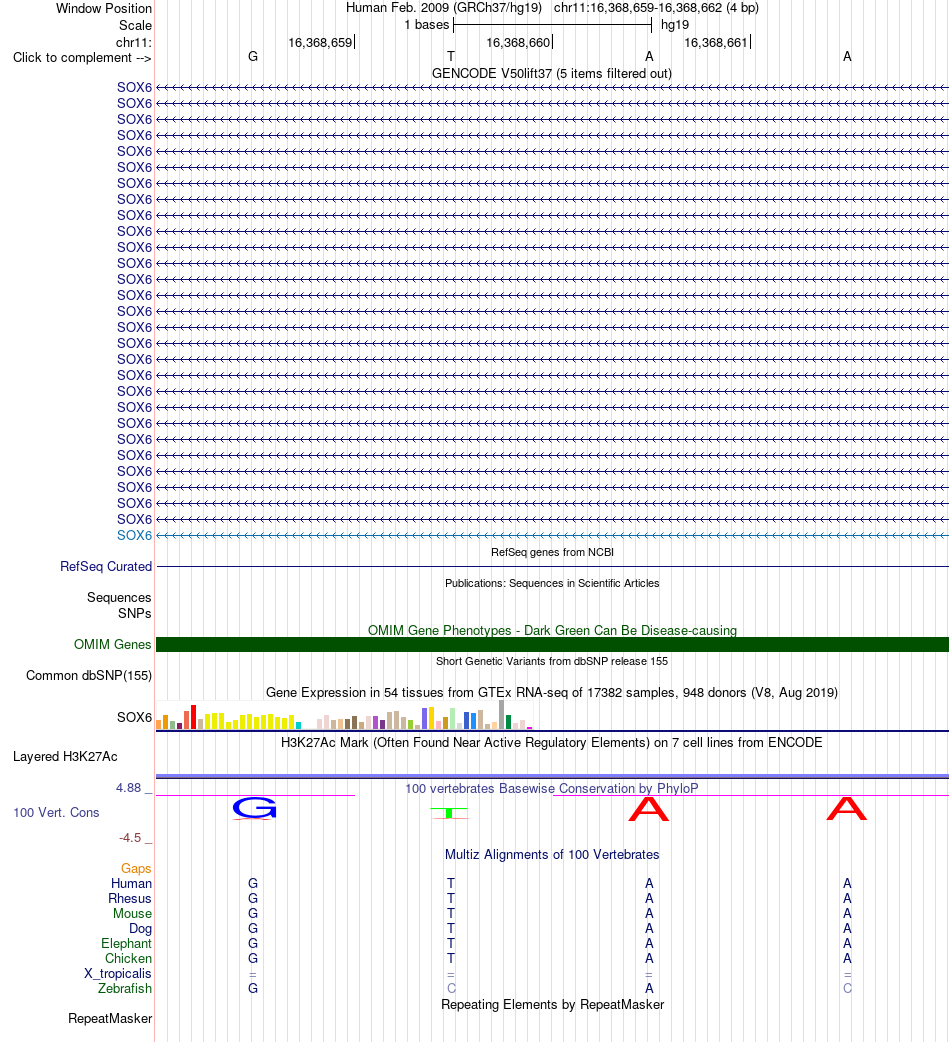Click the dark green OMIM Genes bar

coord(552,645)
